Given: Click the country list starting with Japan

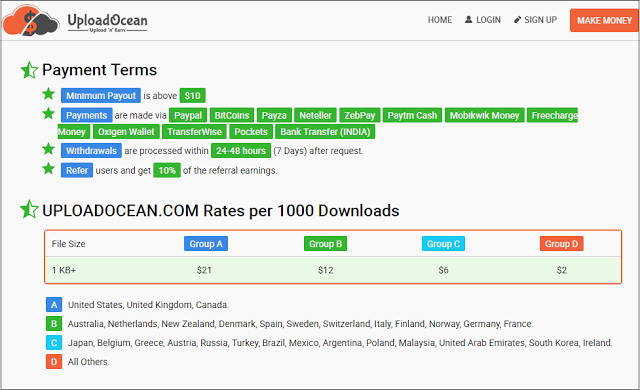Looking at the screenshot, I should pyautogui.click(x=340, y=343).
